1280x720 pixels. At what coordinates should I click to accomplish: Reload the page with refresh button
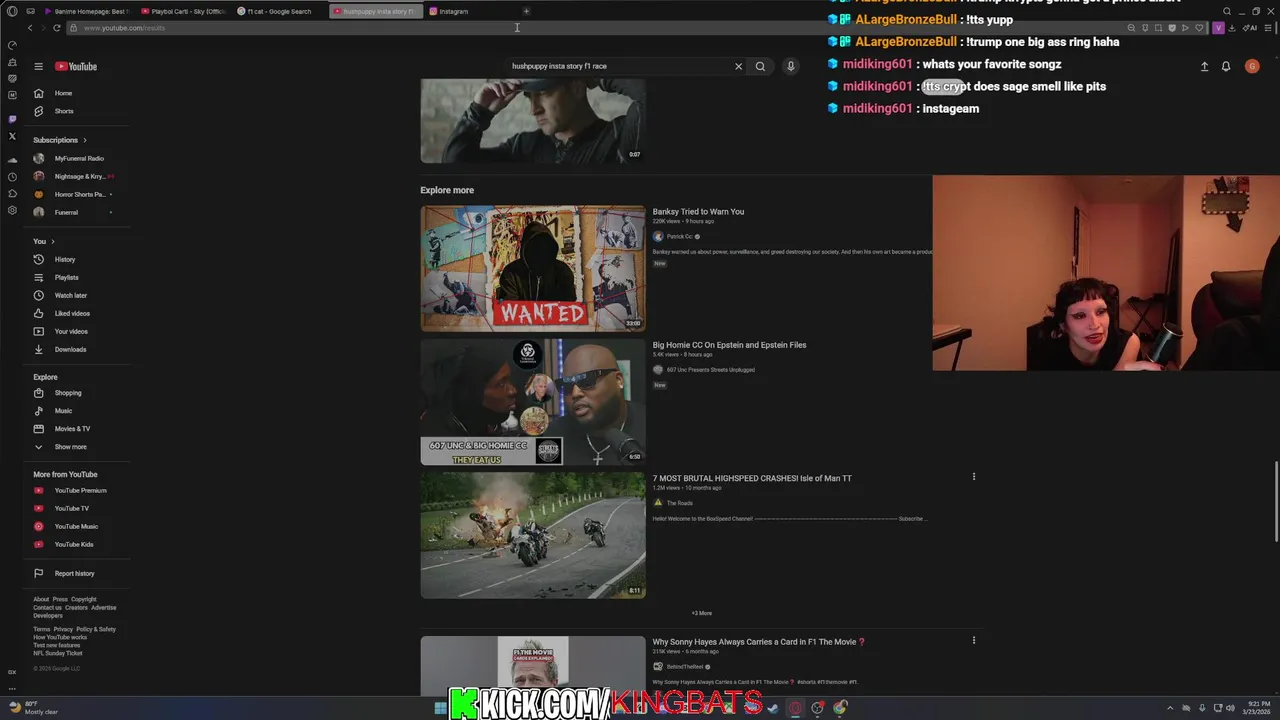tap(57, 28)
